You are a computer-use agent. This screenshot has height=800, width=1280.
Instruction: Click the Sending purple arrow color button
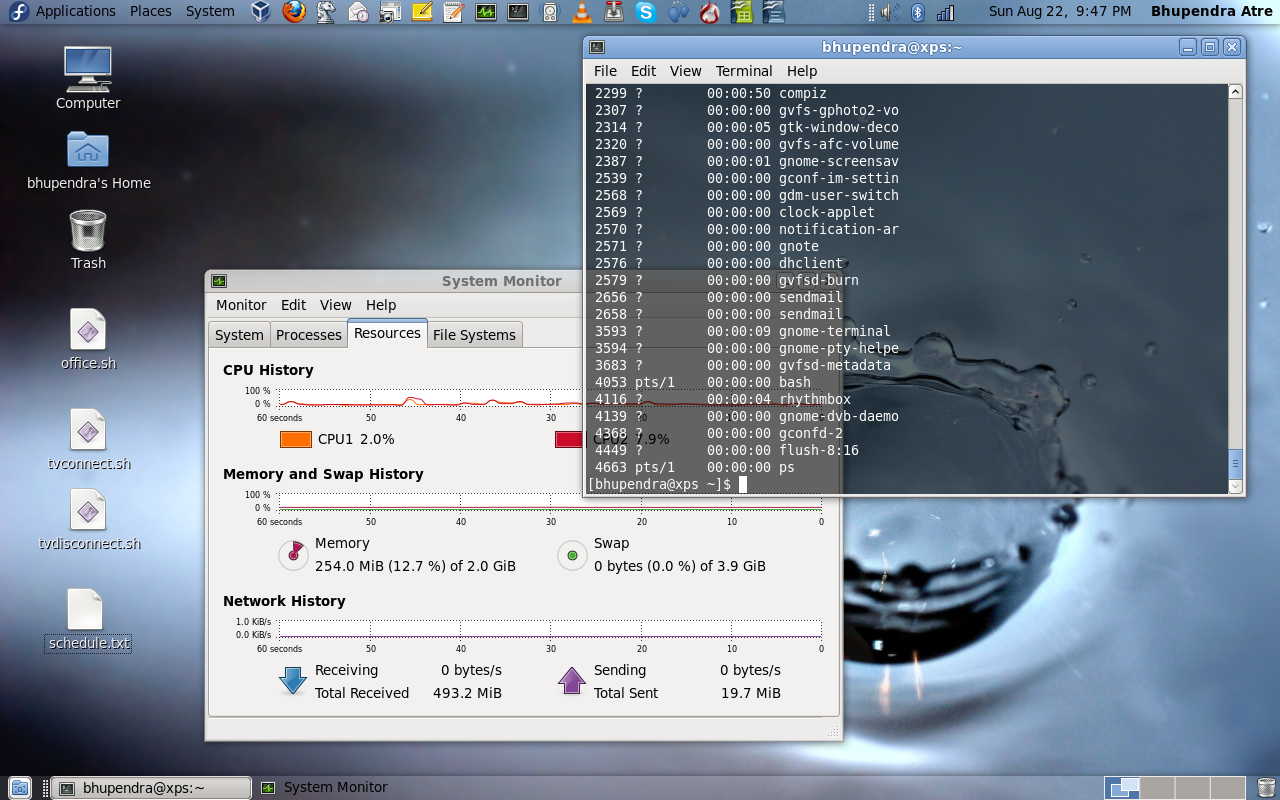(572, 681)
